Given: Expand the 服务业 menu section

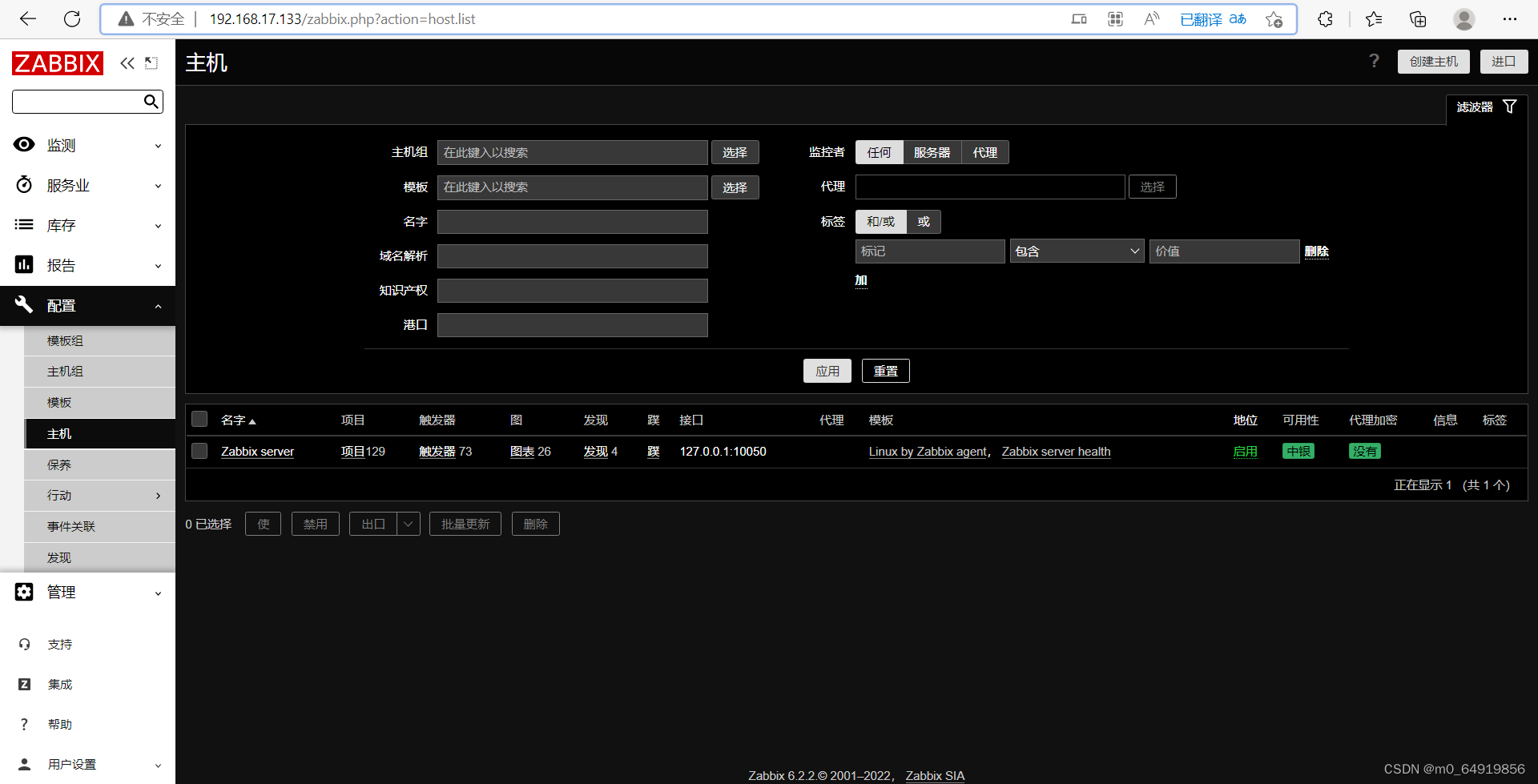Looking at the screenshot, I should click(x=158, y=186).
